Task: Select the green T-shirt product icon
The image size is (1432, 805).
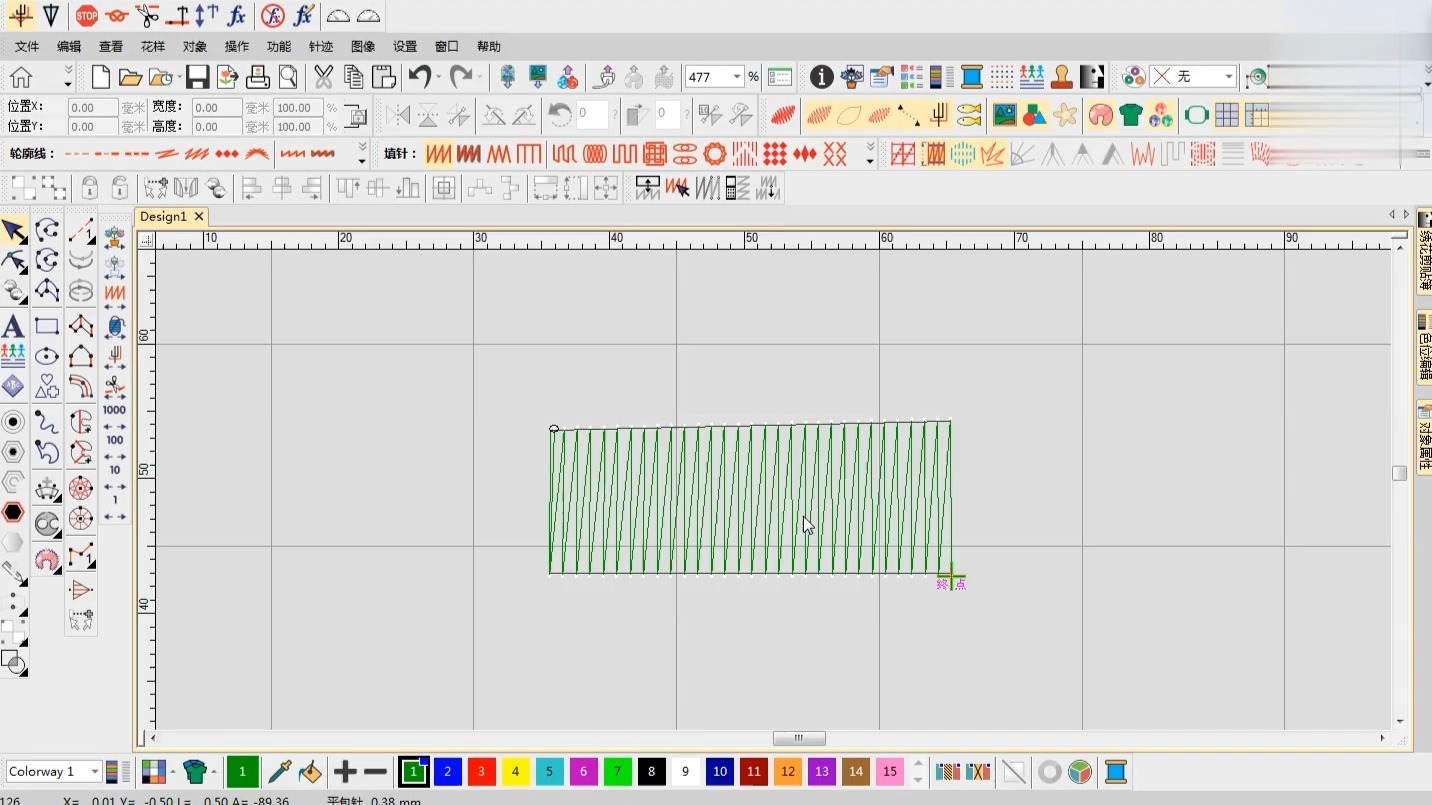Action: tap(1131, 115)
